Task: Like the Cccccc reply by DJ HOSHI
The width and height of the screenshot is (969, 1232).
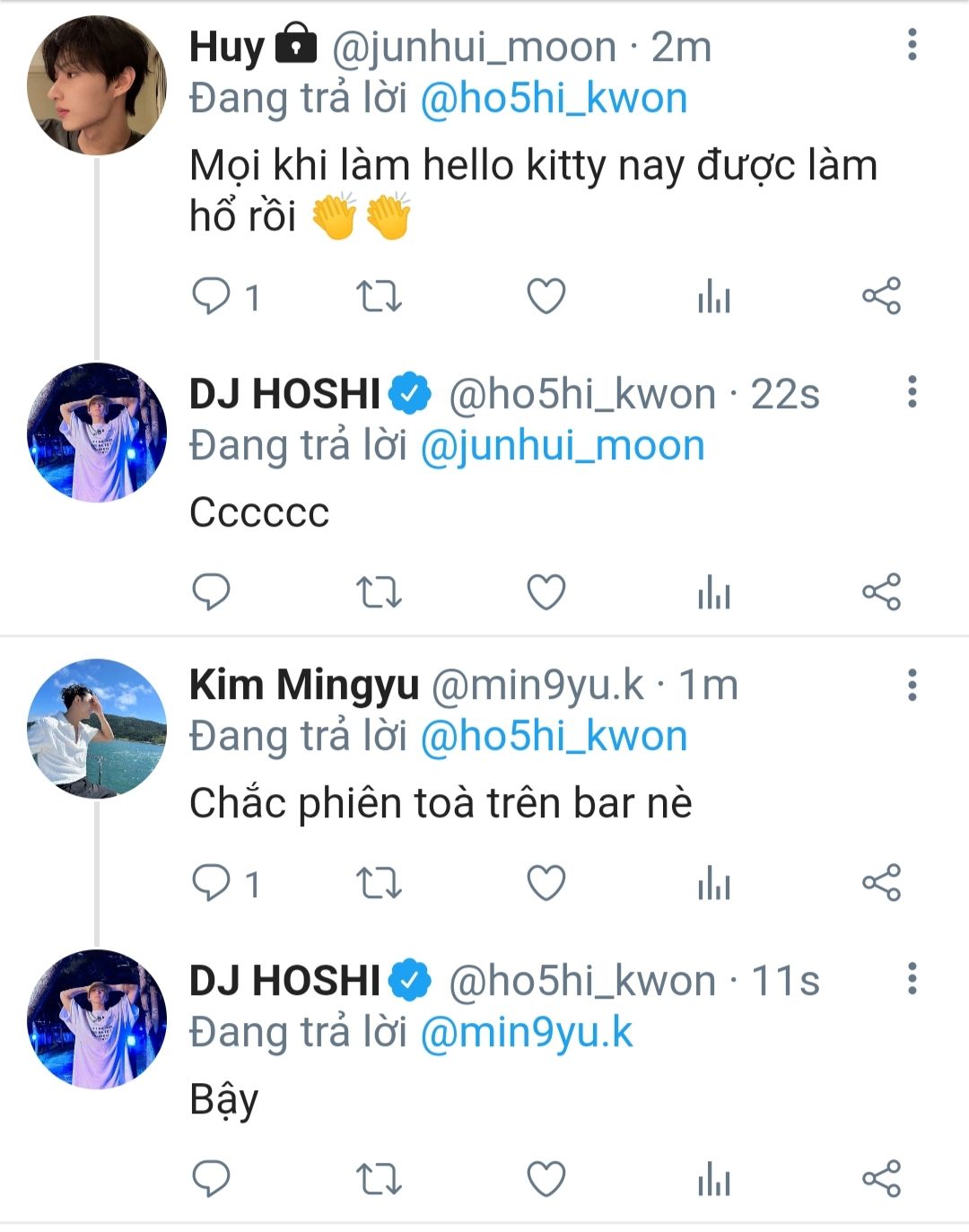Action: [x=546, y=592]
